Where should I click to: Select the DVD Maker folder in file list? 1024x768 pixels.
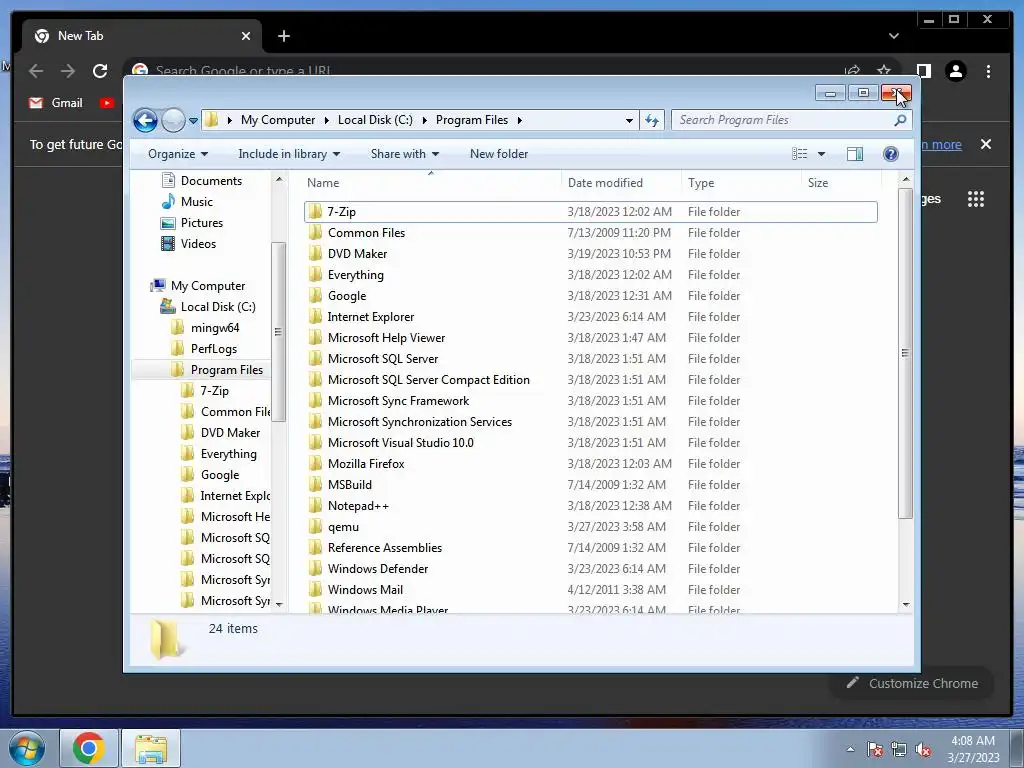590,253
